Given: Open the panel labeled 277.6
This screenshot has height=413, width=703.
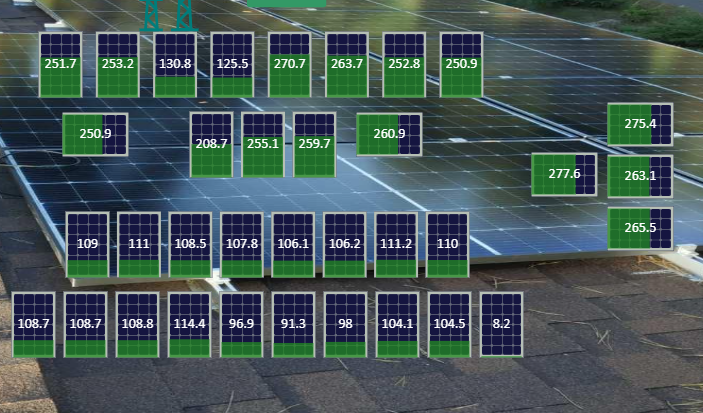Looking at the screenshot, I should click(x=564, y=174).
